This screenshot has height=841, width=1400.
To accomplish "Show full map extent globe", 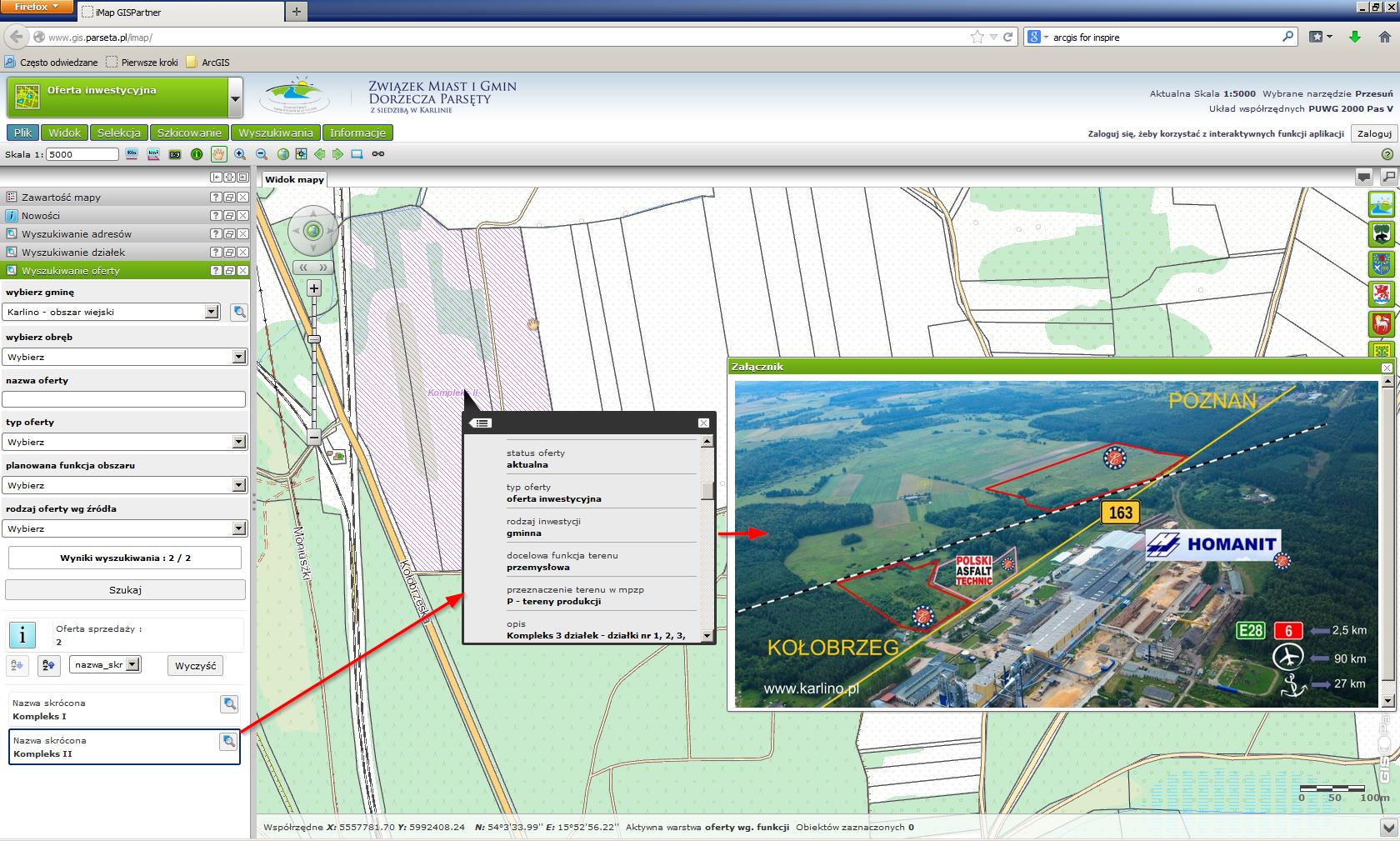I will (283, 154).
